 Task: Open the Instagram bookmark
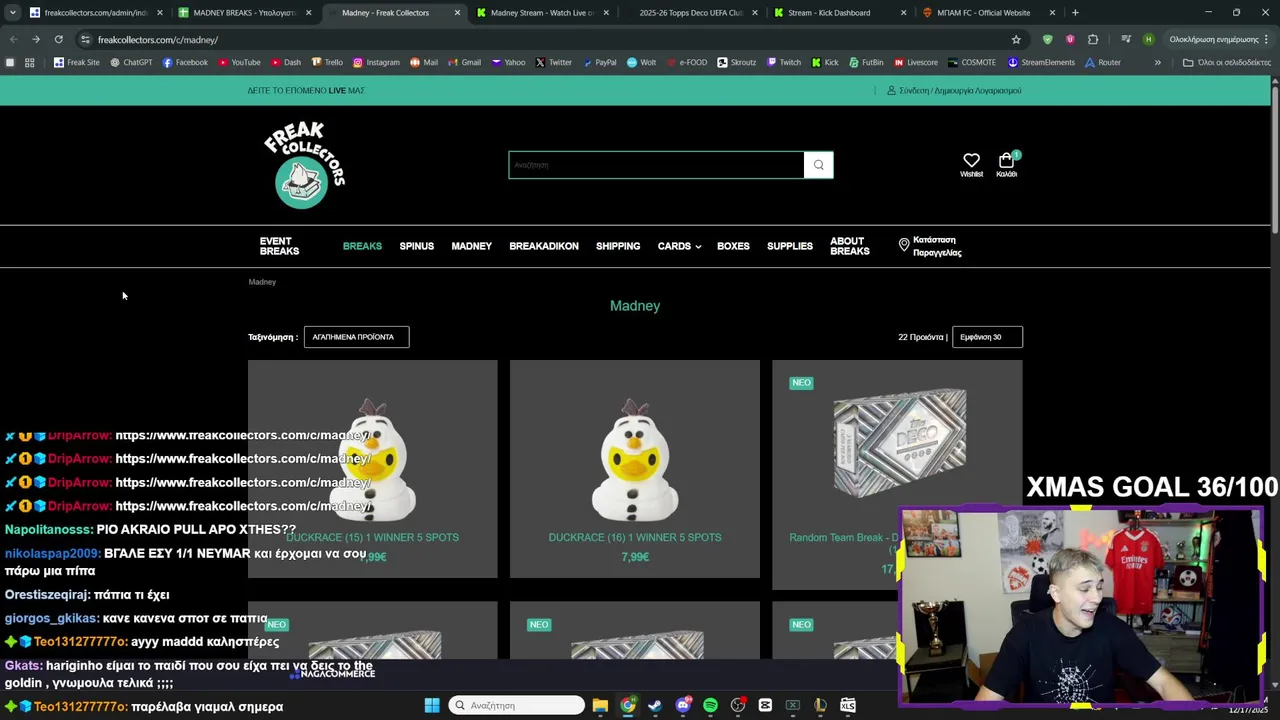[375, 62]
